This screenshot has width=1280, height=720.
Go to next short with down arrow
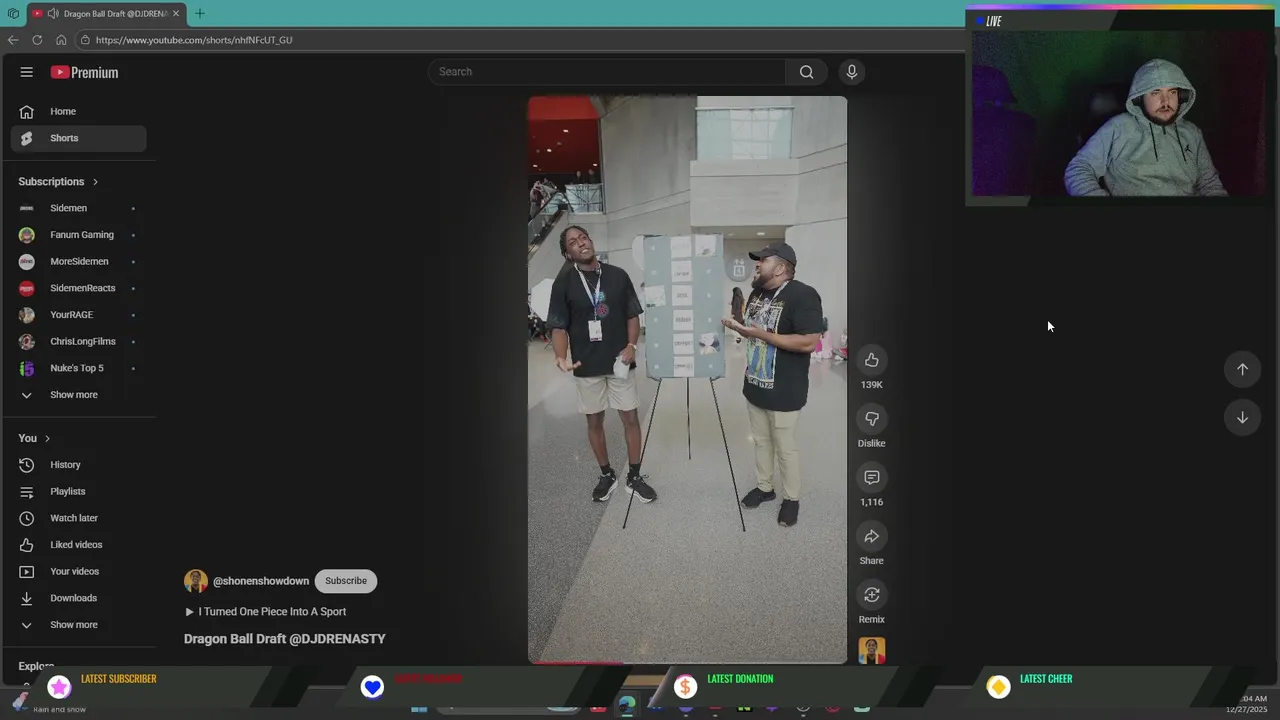click(1242, 417)
